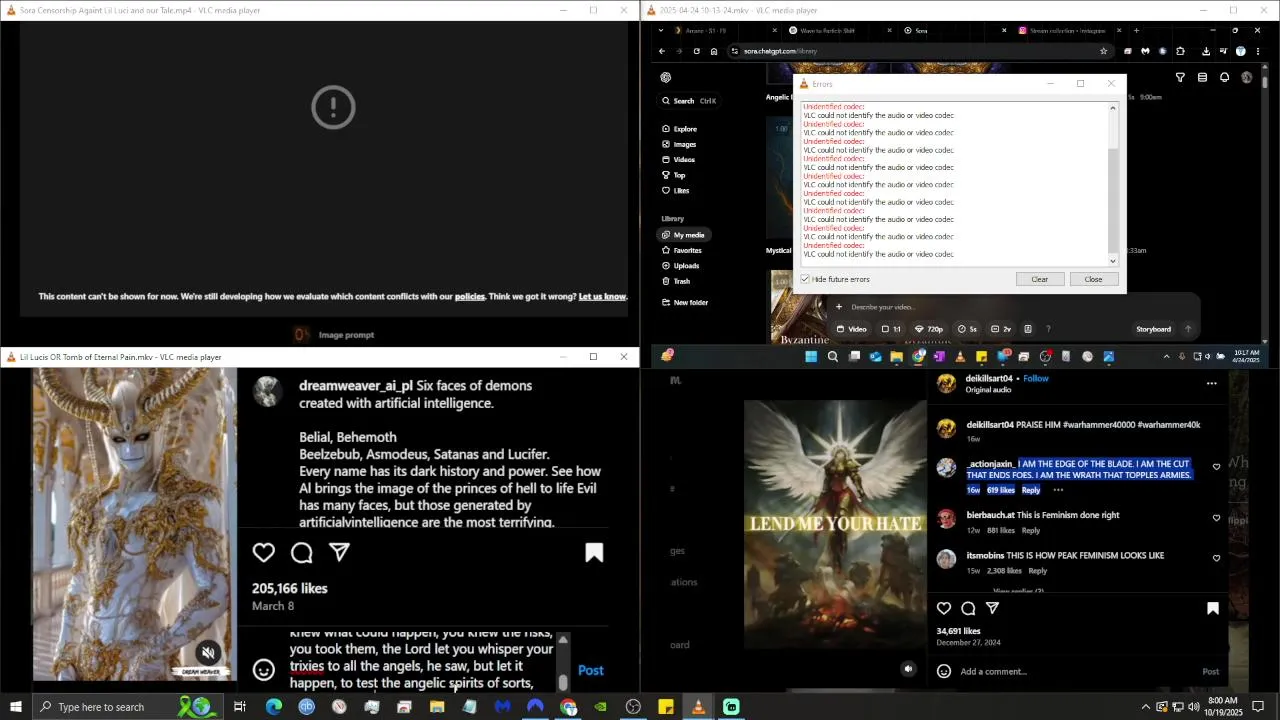The height and width of the screenshot is (720, 1280).
Task: Tick the Hide future errors checkbox
Action: 805,279
